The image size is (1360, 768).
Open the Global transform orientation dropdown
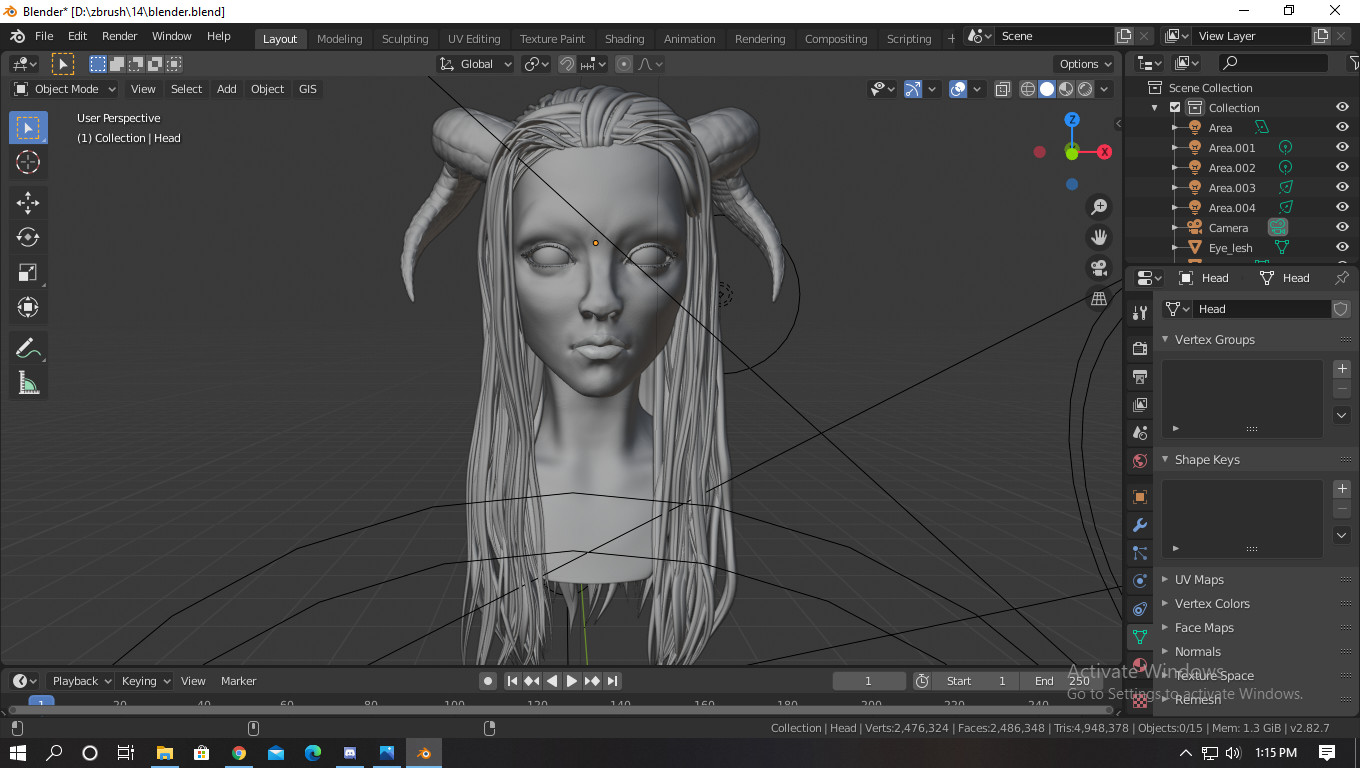tap(476, 64)
